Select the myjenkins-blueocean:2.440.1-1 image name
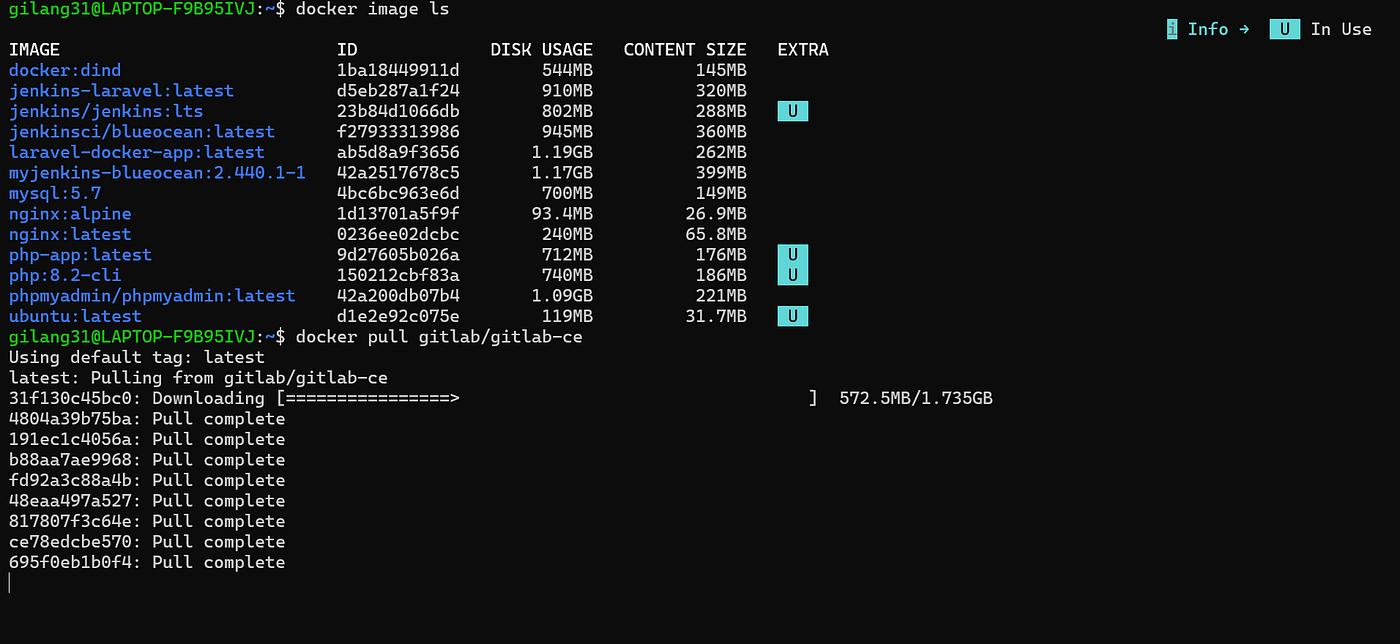The image size is (1400, 644). (157, 173)
